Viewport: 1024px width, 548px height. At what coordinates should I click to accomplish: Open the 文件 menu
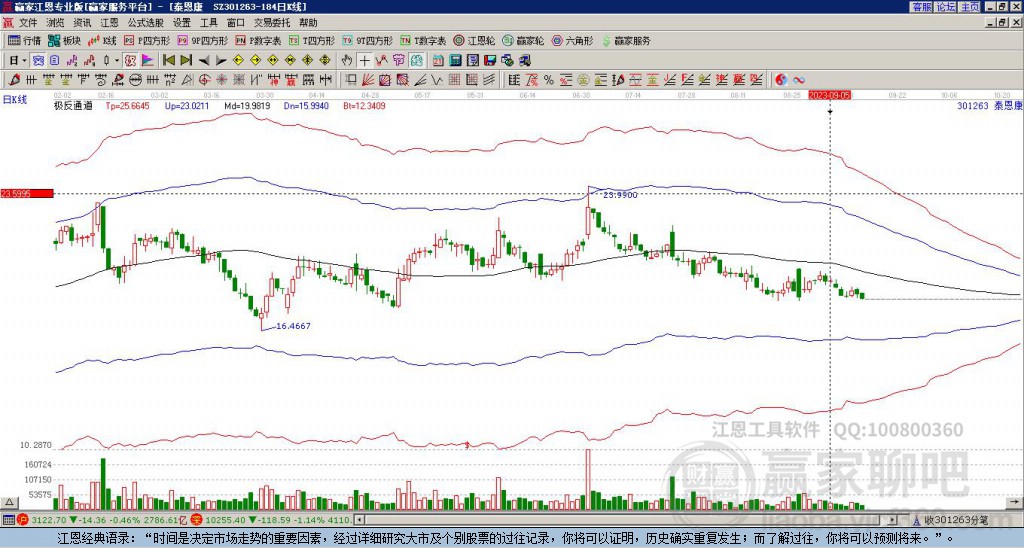pyautogui.click(x=28, y=23)
